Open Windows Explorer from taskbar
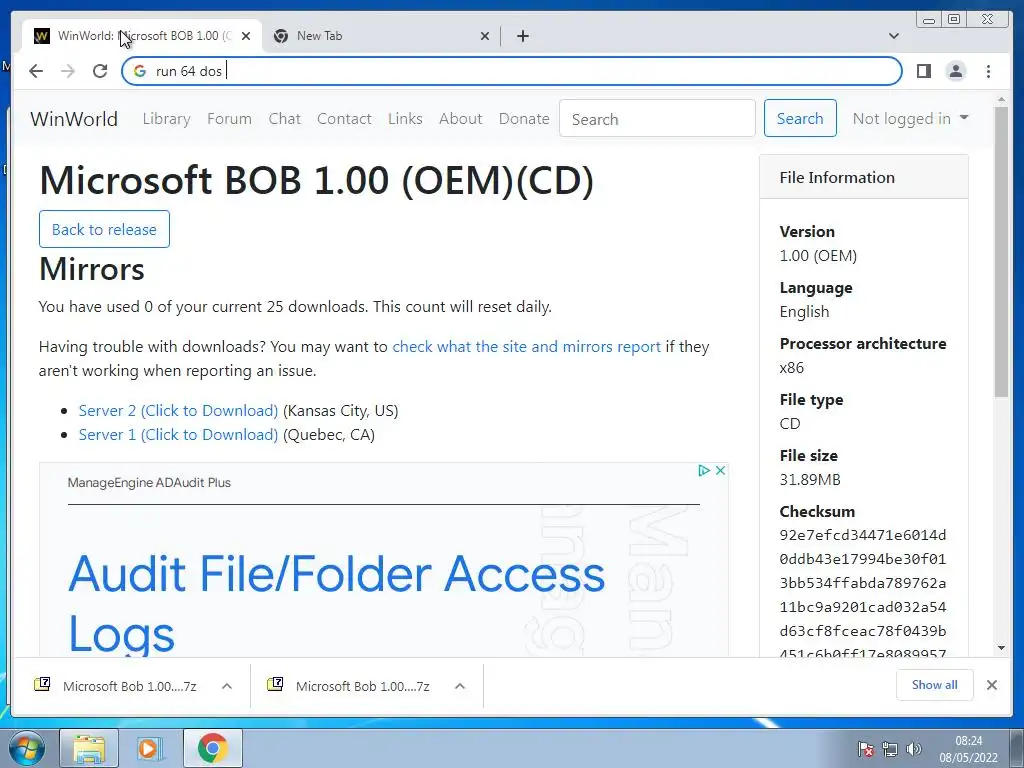This screenshot has height=768, width=1024. point(89,748)
